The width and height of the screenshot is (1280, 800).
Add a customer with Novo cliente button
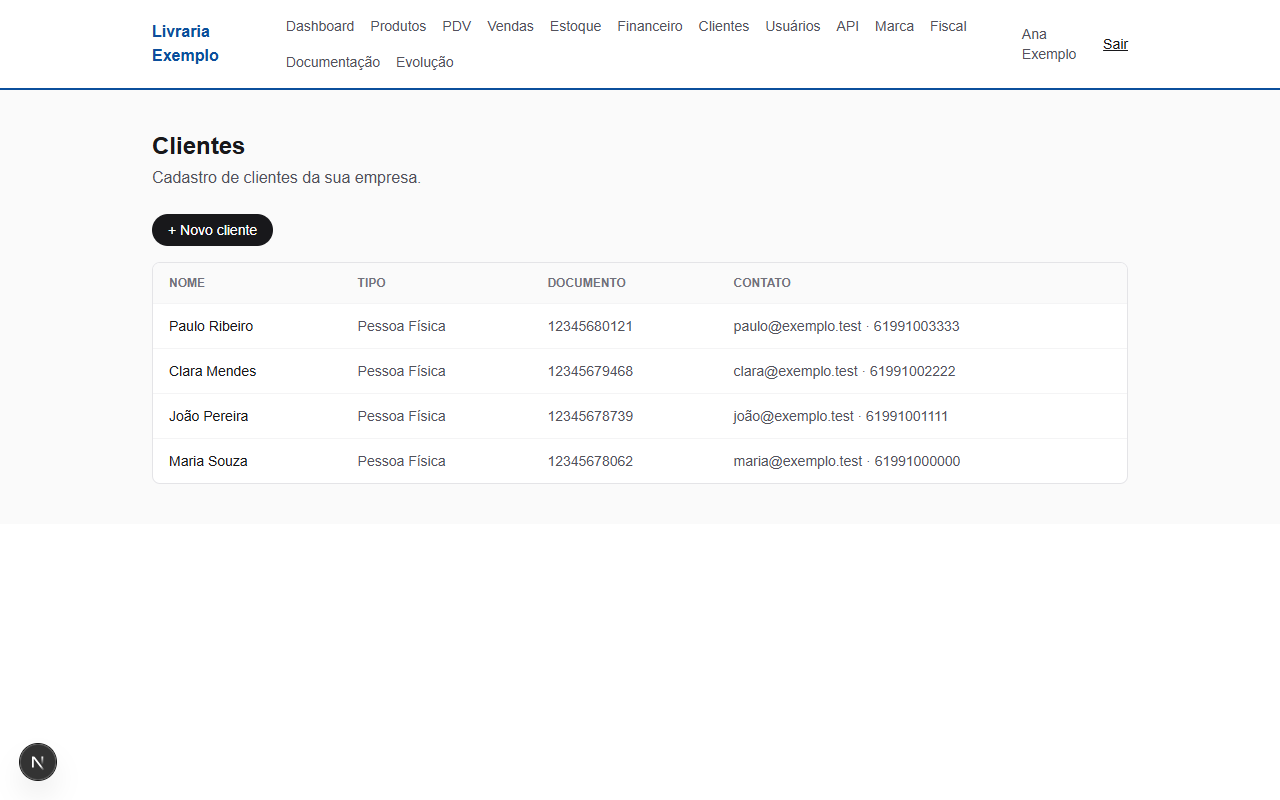[x=212, y=230]
